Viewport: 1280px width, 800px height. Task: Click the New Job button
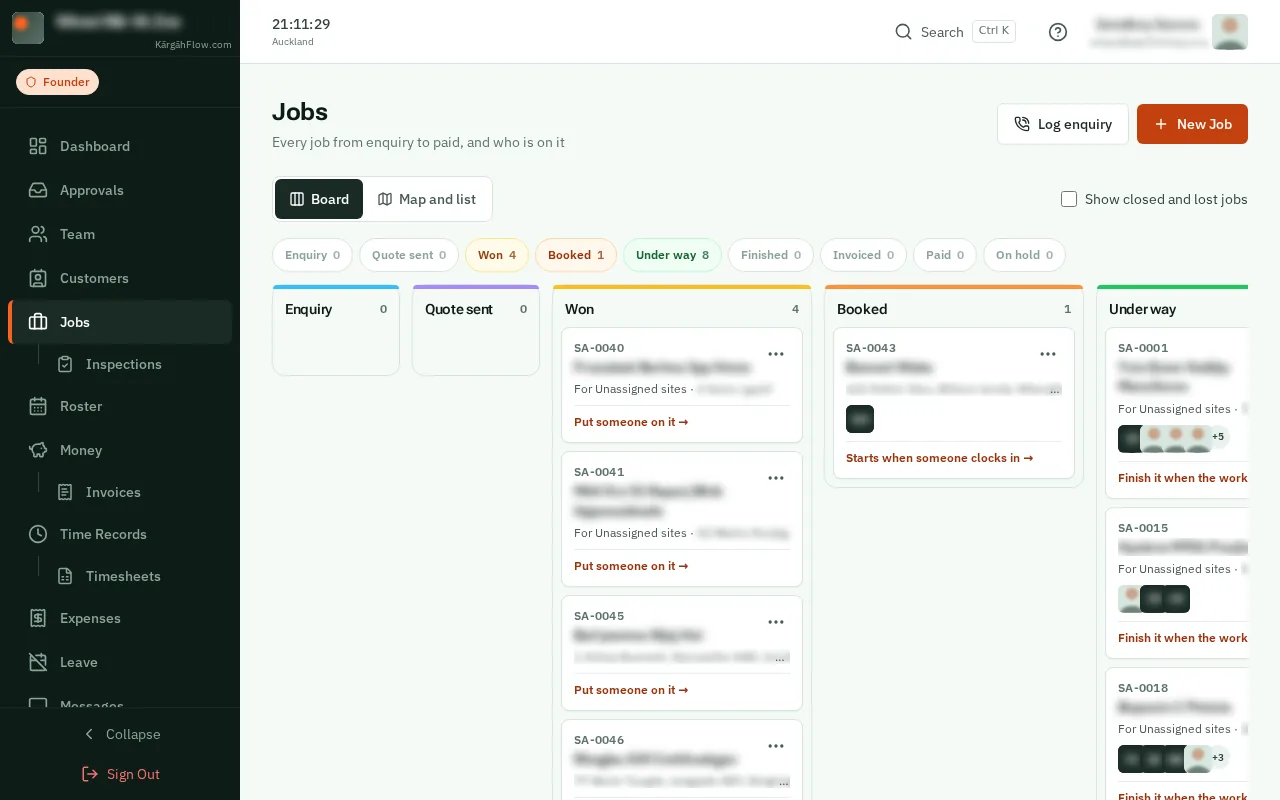click(1192, 124)
